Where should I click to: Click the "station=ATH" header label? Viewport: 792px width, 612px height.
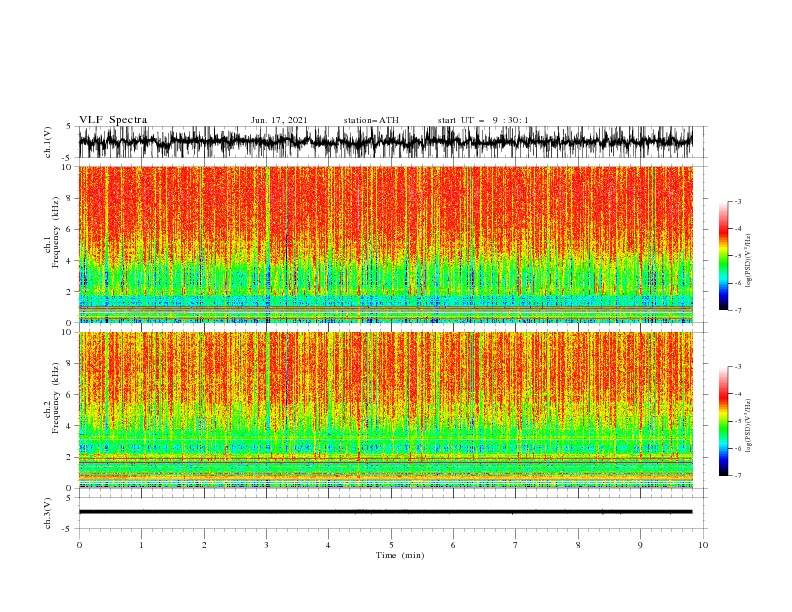(x=371, y=120)
